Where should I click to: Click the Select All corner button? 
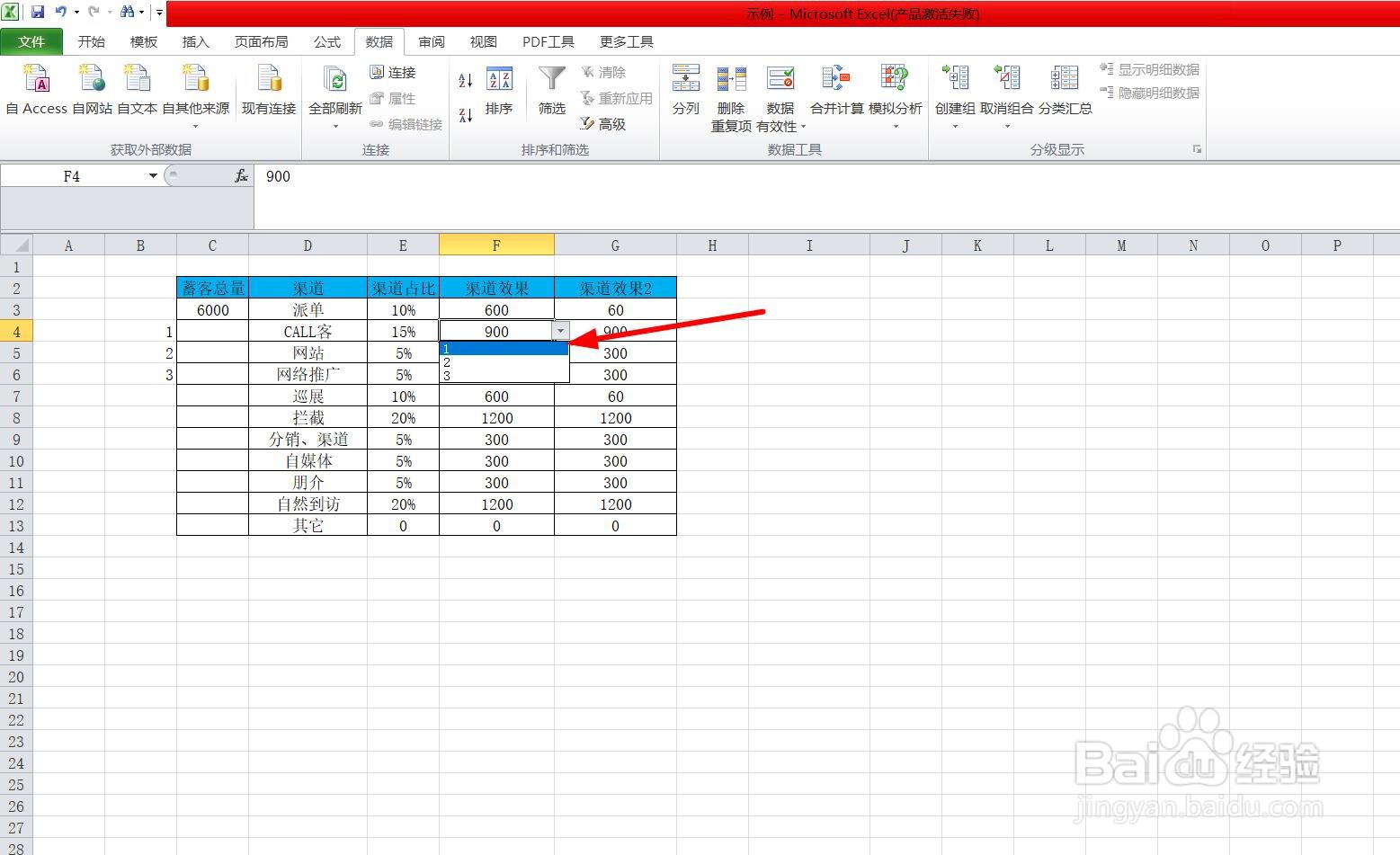(x=16, y=245)
